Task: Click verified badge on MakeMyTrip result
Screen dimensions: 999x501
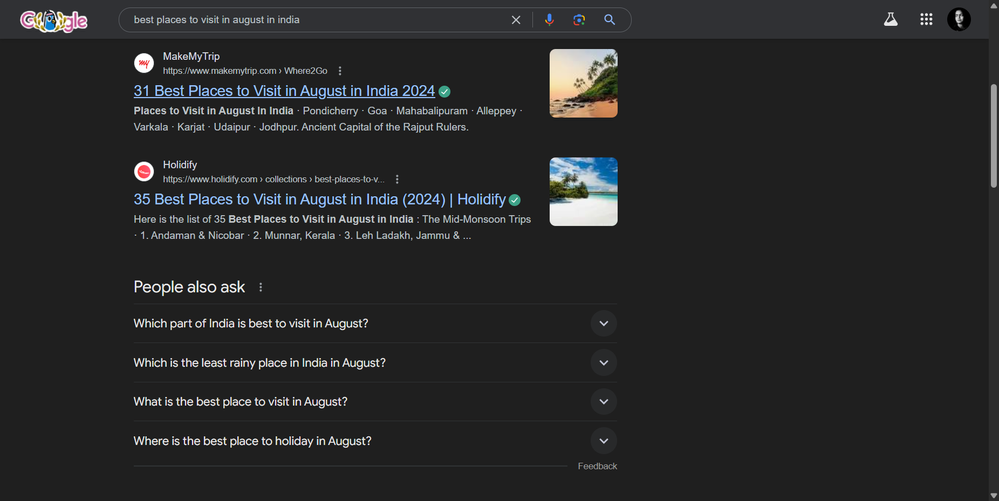Action: [x=445, y=92]
